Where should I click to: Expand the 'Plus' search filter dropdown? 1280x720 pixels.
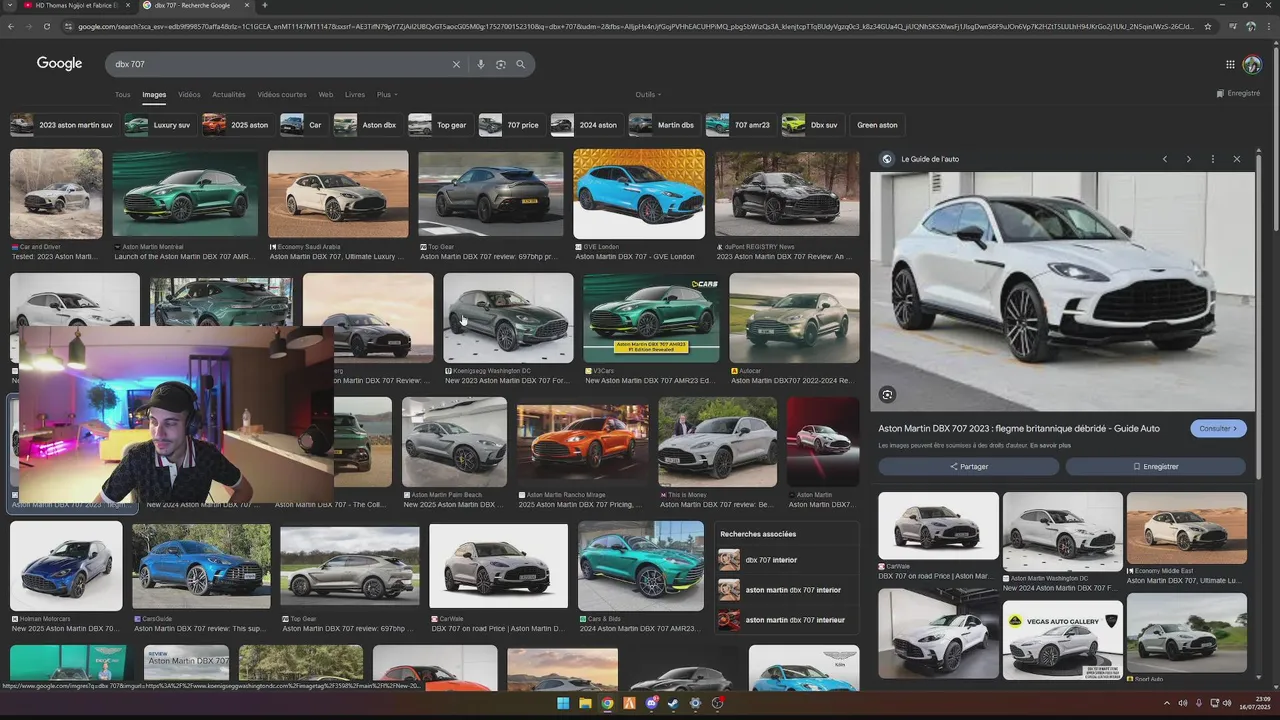[387, 95]
